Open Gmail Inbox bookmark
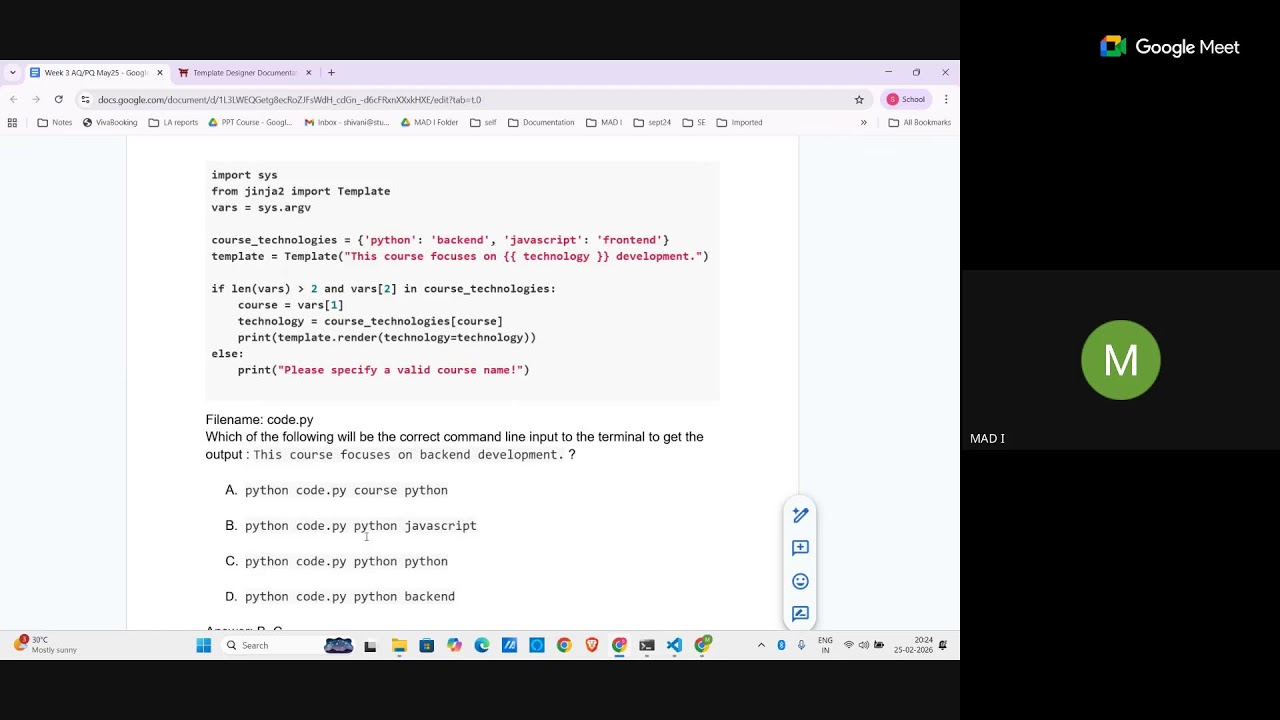 pyautogui.click(x=347, y=123)
